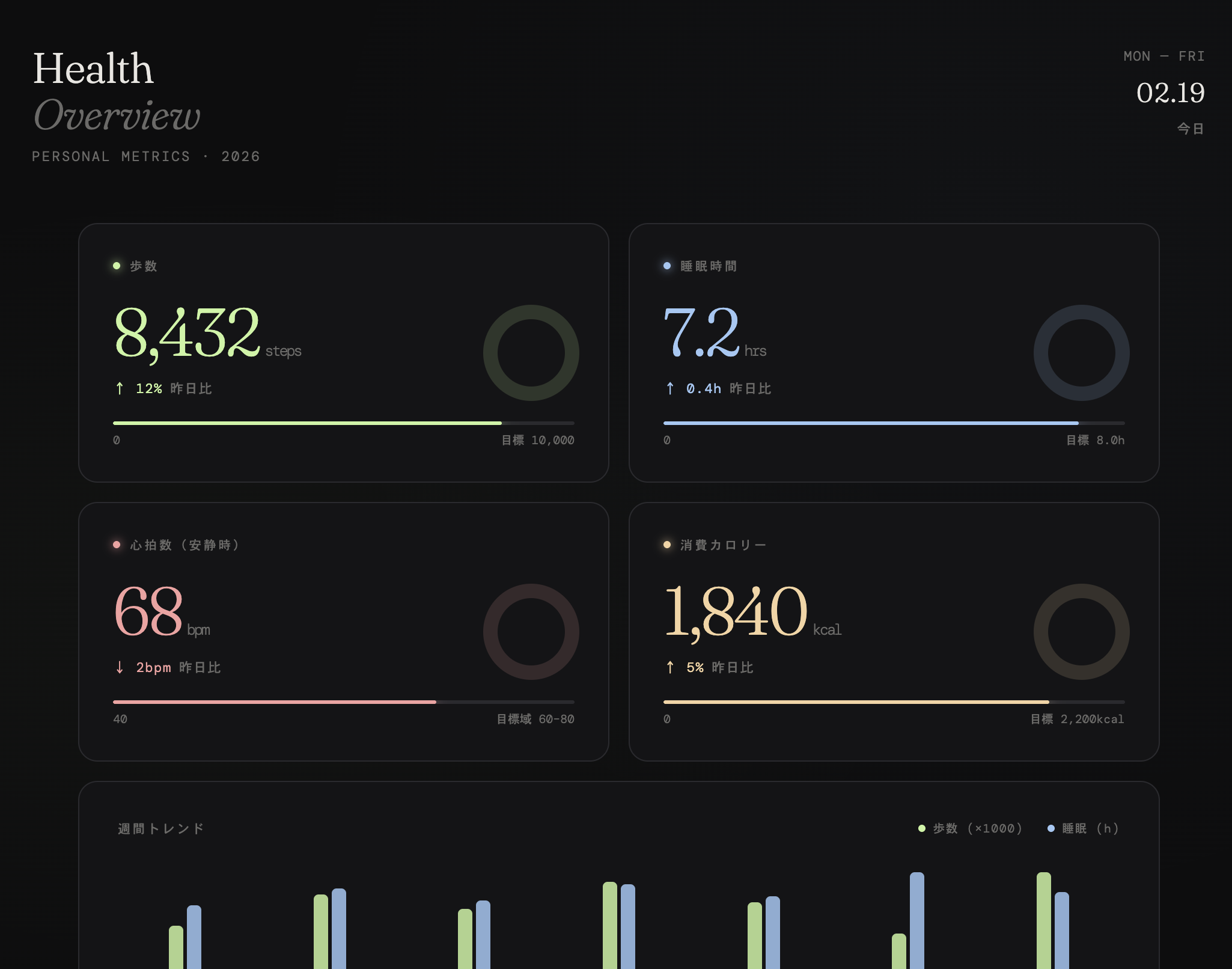The width and height of the screenshot is (1232, 969).
Task: Click the tallest blue sleep bar in chart
Action: (916, 920)
